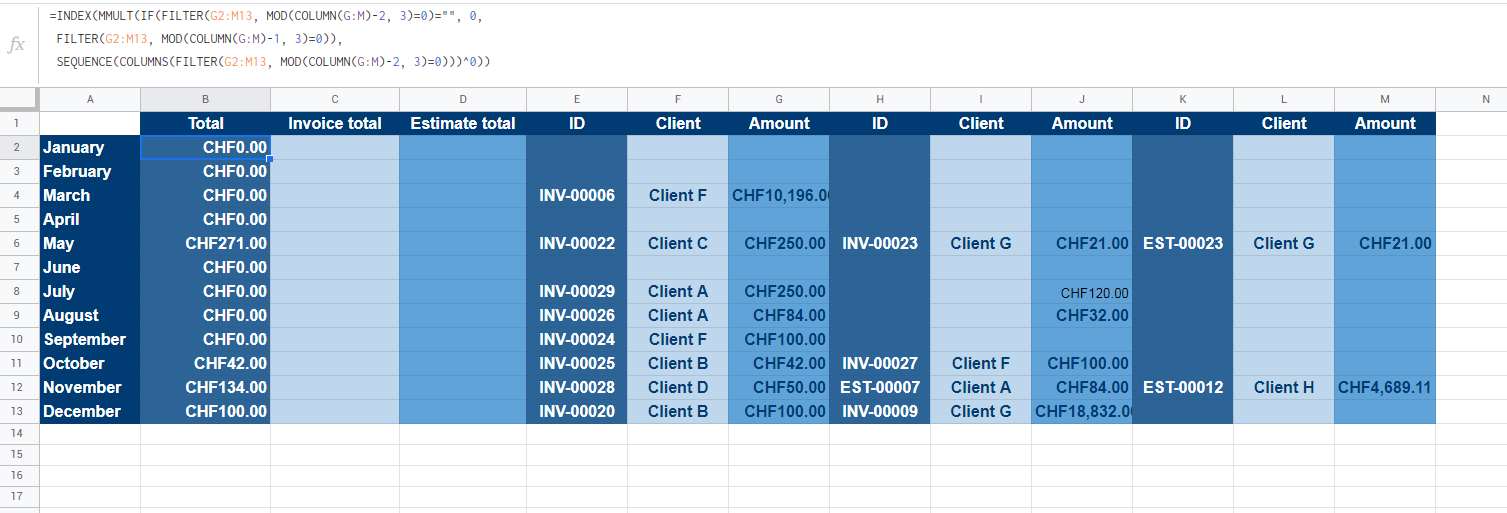The width and height of the screenshot is (1507, 513).
Task: Select column B header
Action: point(205,99)
